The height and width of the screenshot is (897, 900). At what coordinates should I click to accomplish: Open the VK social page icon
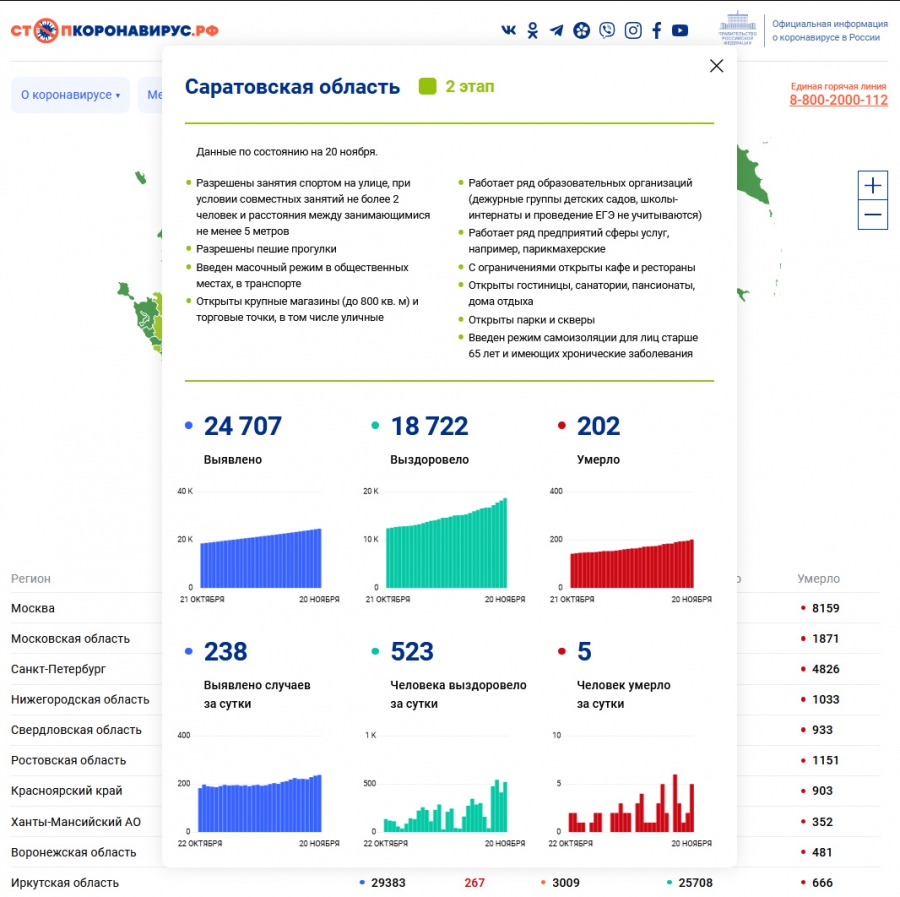tap(509, 30)
